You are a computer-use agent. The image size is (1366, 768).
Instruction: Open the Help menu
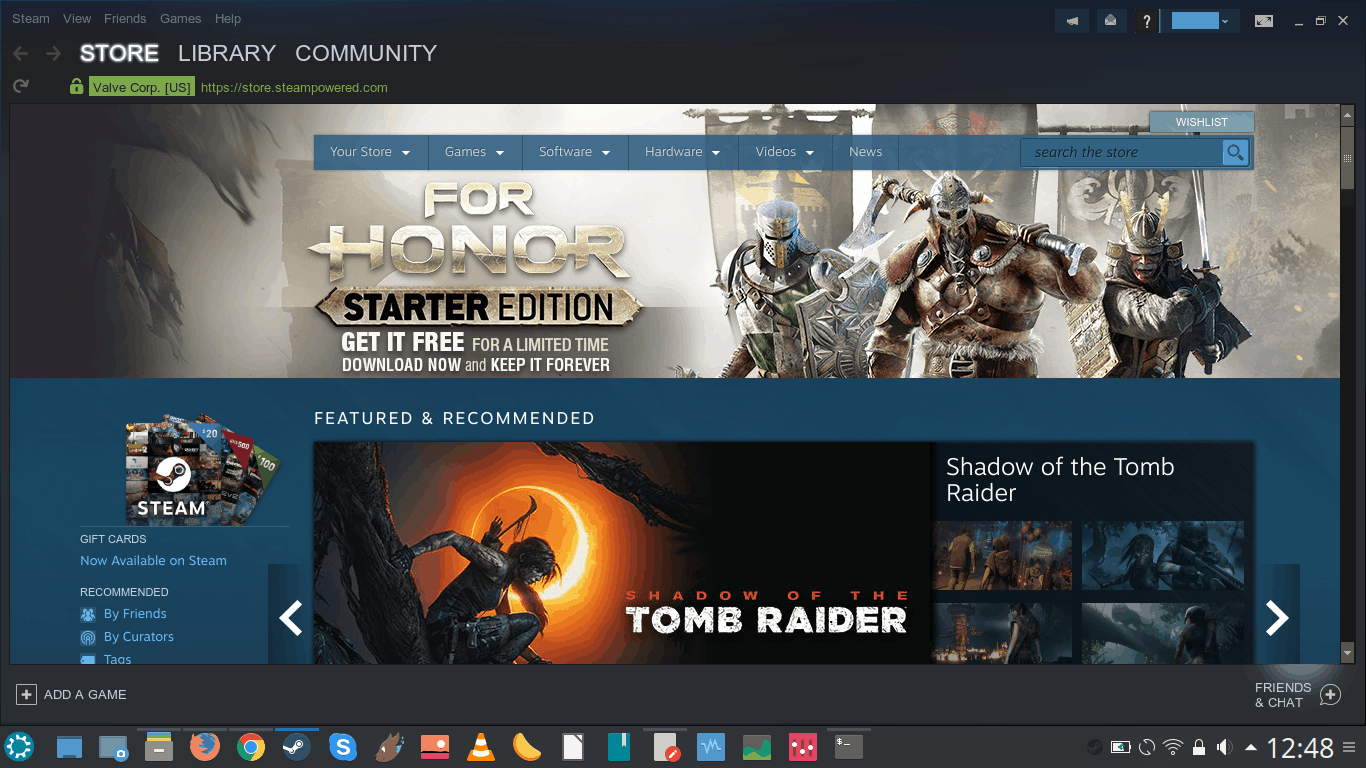pos(228,19)
